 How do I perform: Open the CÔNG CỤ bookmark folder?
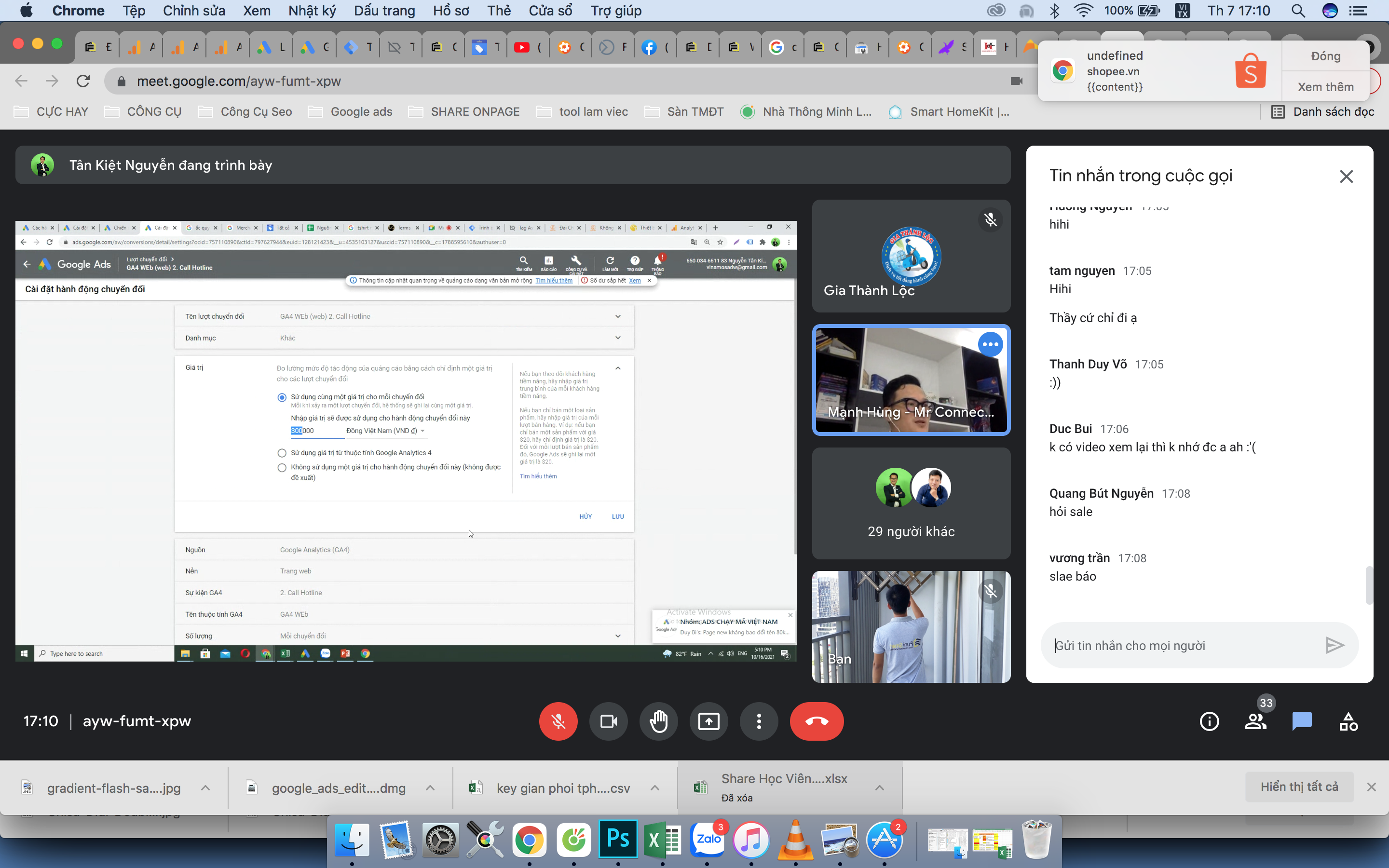tap(143, 111)
